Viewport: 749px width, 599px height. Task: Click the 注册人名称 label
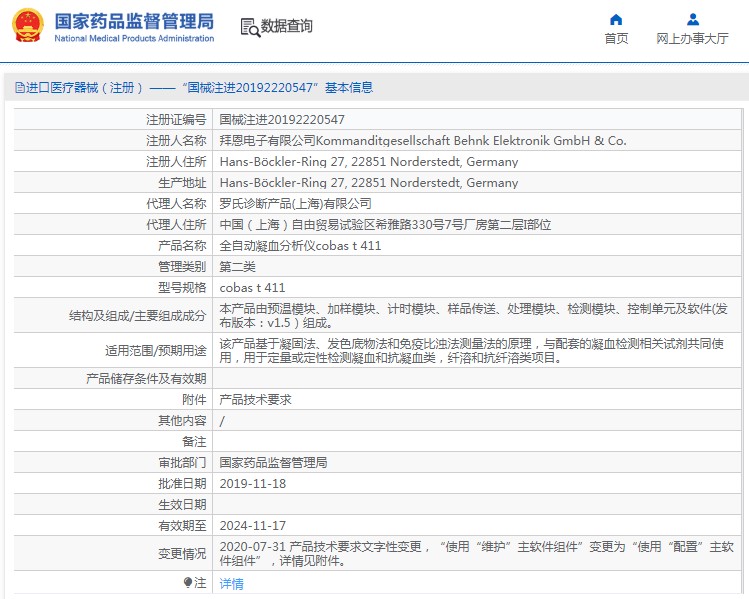coord(176,140)
